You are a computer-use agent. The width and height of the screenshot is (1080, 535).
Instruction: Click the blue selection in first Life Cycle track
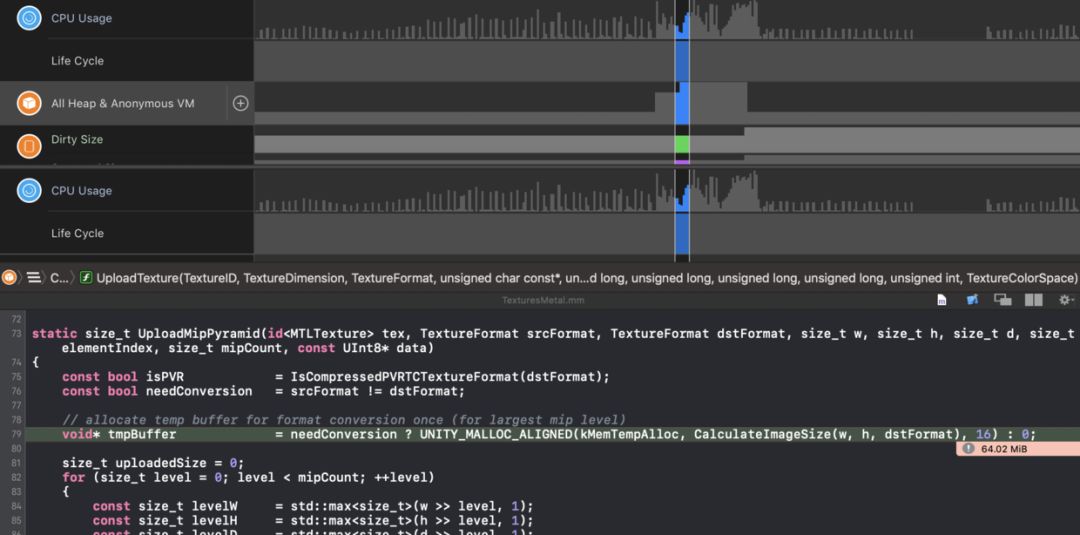tap(682, 61)
